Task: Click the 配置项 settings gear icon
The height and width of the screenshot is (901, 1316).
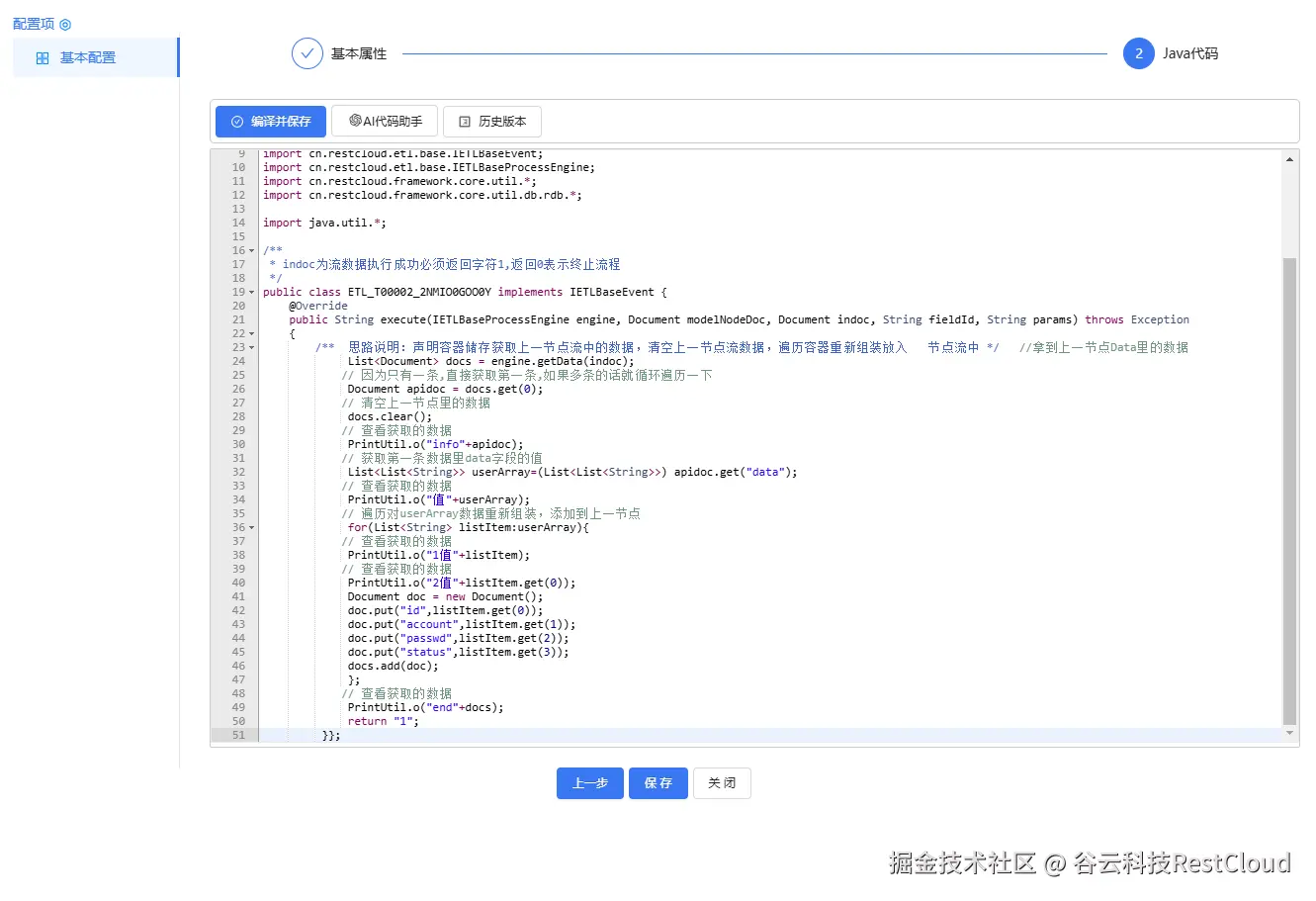Action: coord(65,25)
